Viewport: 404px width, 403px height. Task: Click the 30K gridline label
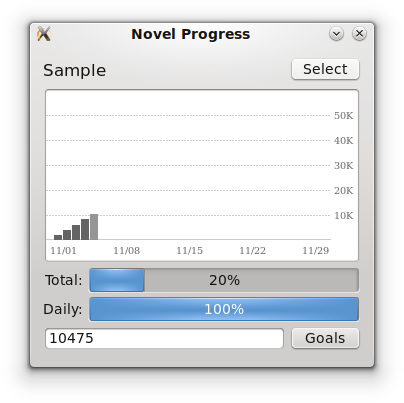pos(344,166)
